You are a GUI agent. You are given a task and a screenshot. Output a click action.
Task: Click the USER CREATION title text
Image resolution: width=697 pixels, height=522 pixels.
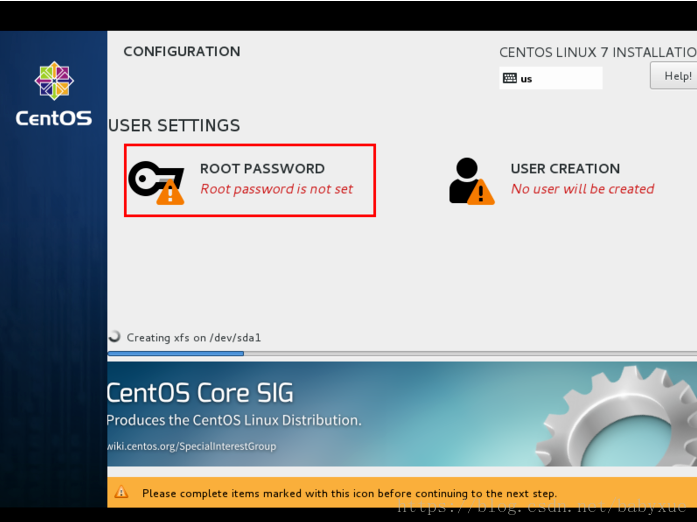[565, 169]
